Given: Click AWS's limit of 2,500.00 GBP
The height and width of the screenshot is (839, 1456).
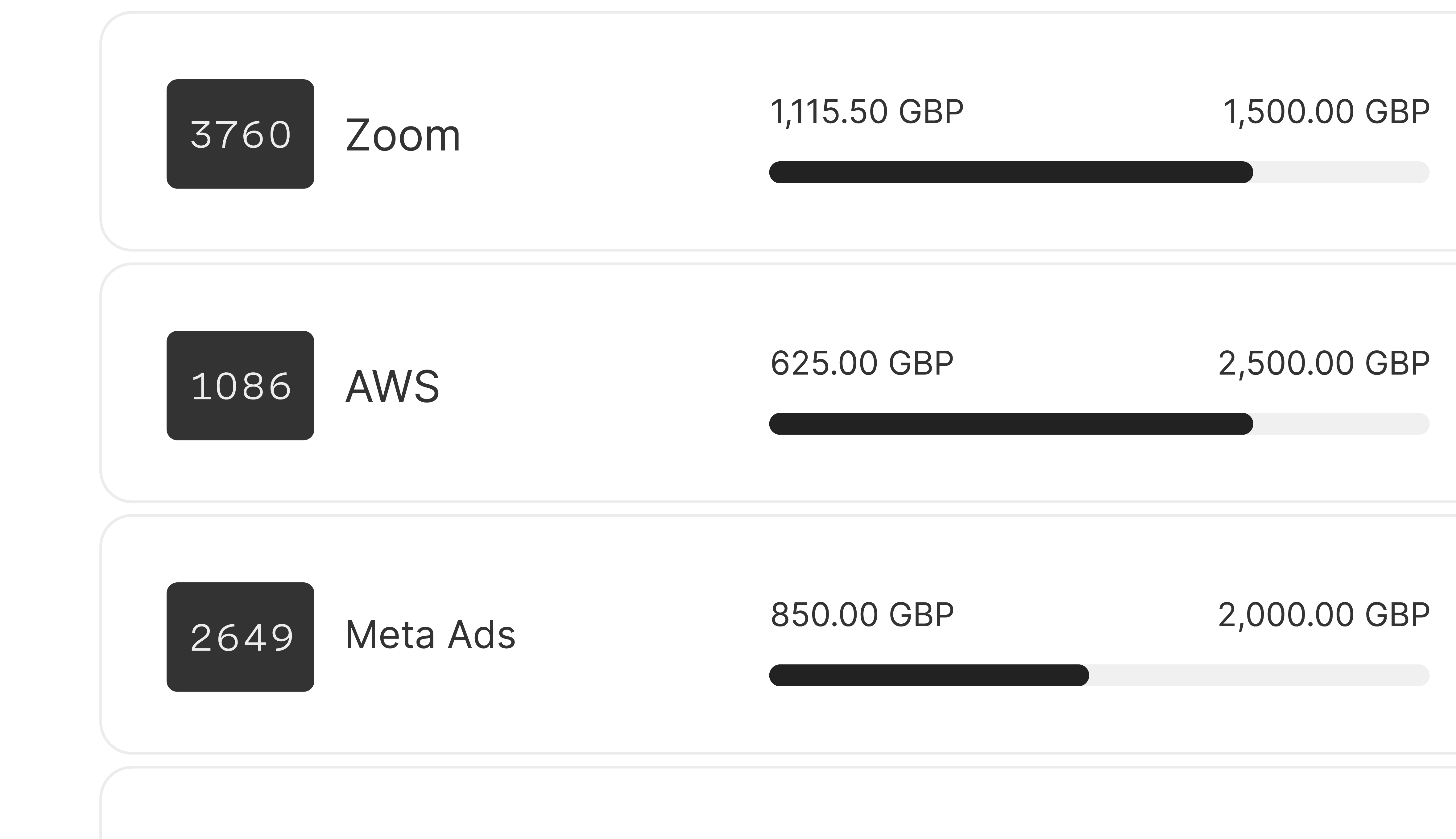Looking at the screenshot, I should coord(1323,363).
